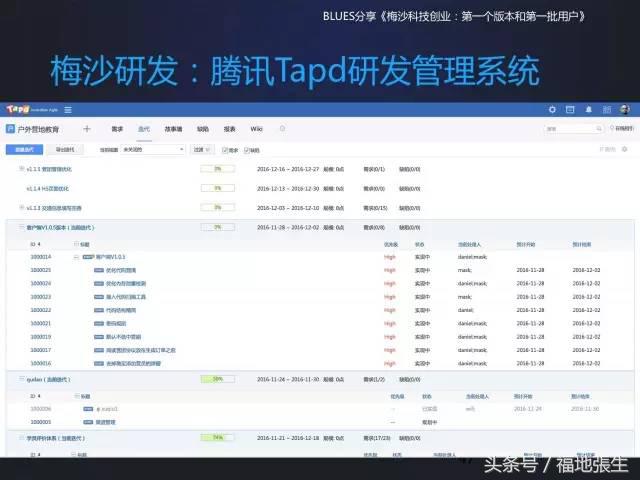The width and height of the screenshot is (640, 480).
Task: Click the blue create iteration button
Action: coord(24,149)
